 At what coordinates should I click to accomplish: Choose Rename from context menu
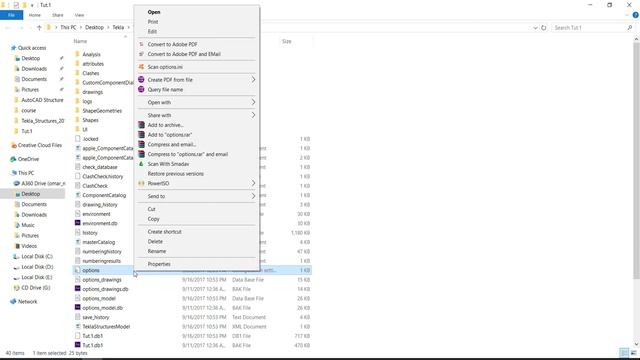(157, 251)
